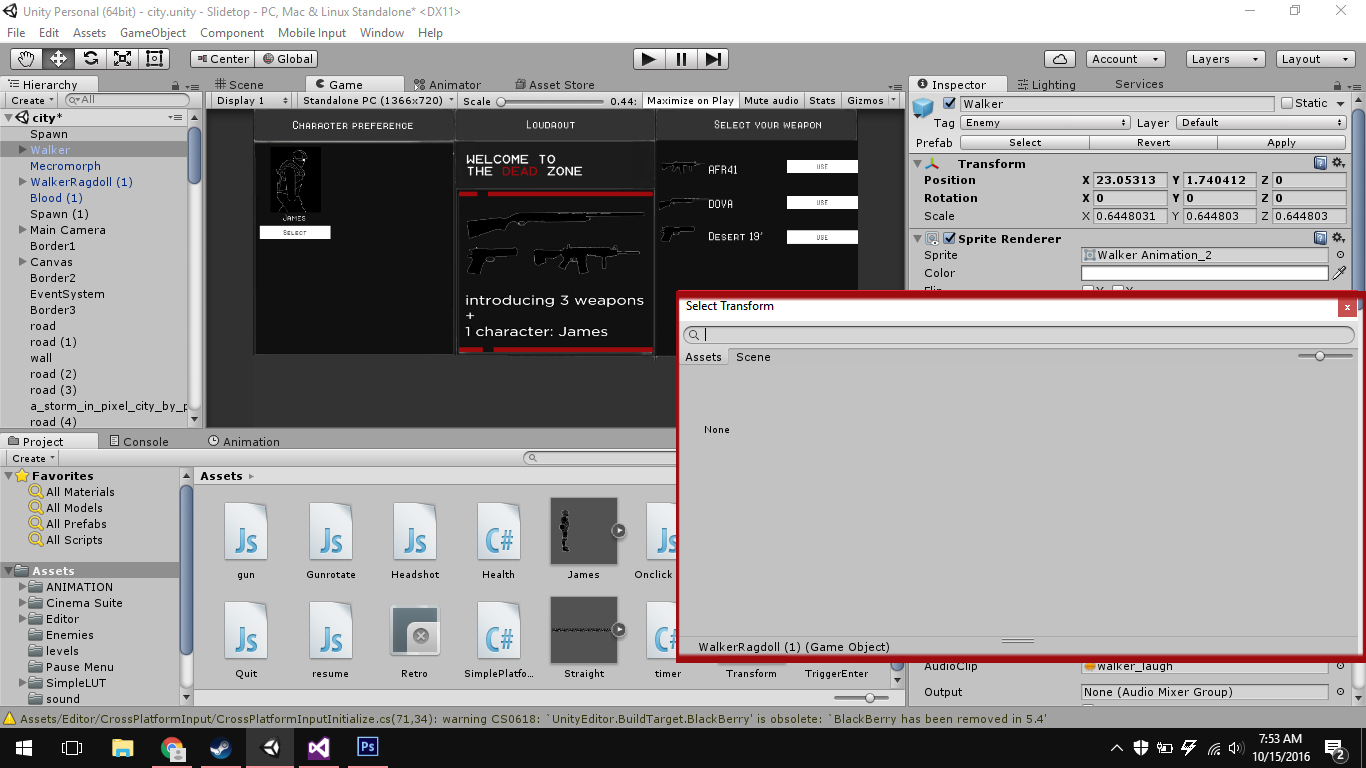This screenshot has height=768, width=1366.
Task: Toggle Maximize on Play
Action: (x=690, y=101)
